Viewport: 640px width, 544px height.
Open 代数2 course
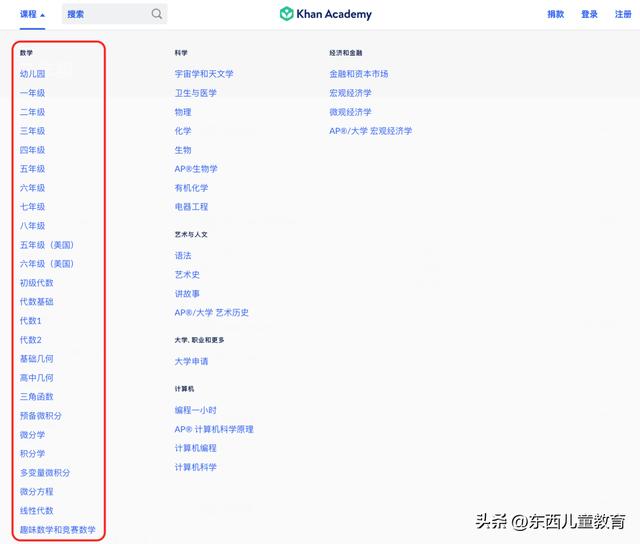(31, 340)
